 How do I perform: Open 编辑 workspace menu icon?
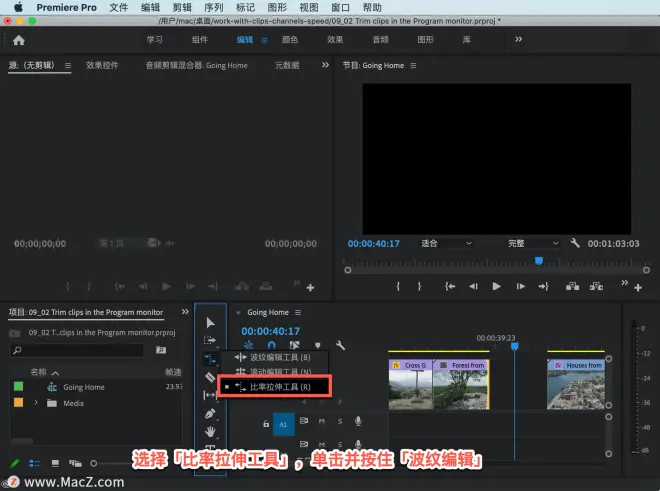pyautogui.click(x=265, y=40)
